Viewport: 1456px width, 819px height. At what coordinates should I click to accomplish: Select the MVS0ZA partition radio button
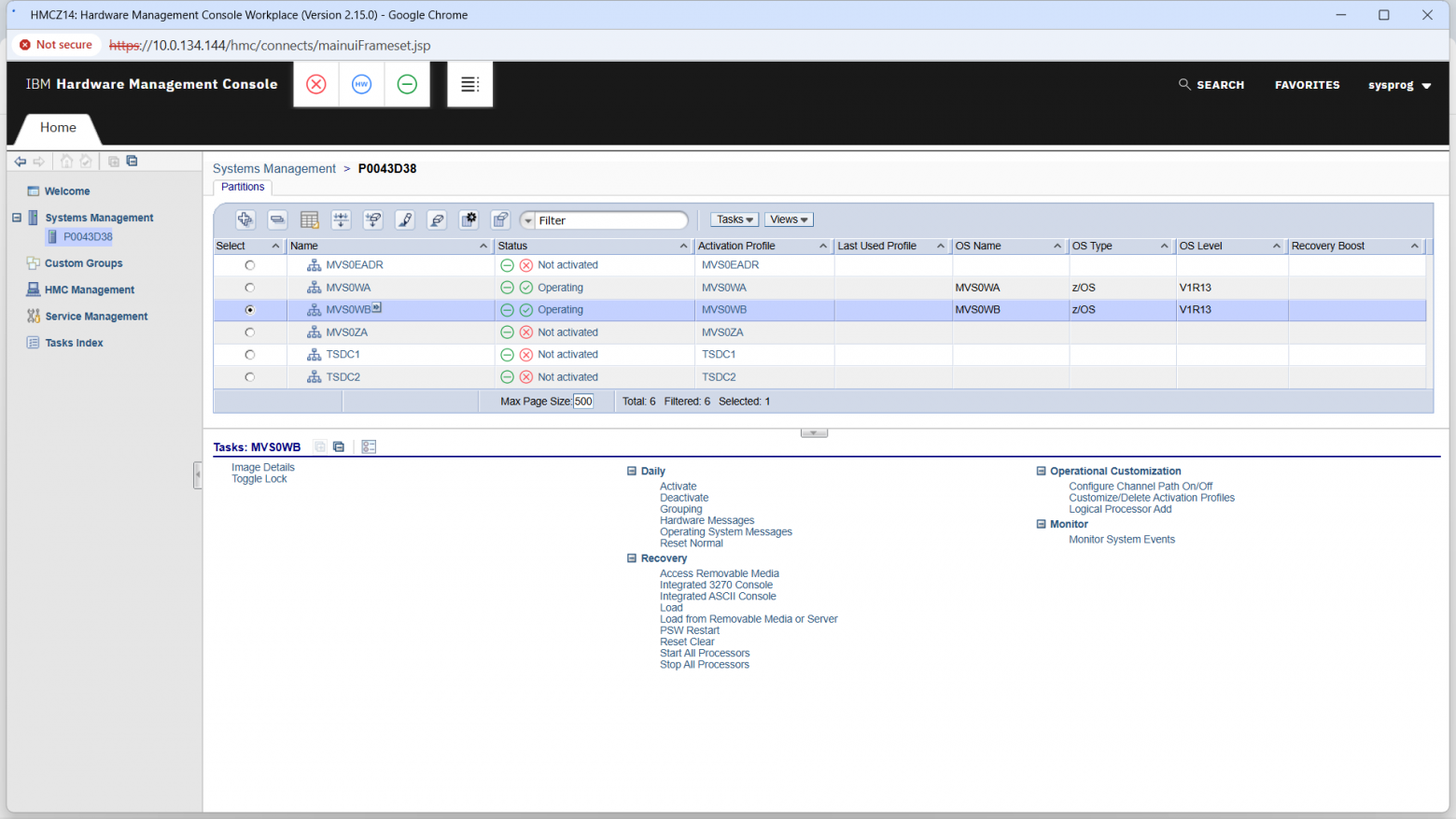[x=250, y=332]
